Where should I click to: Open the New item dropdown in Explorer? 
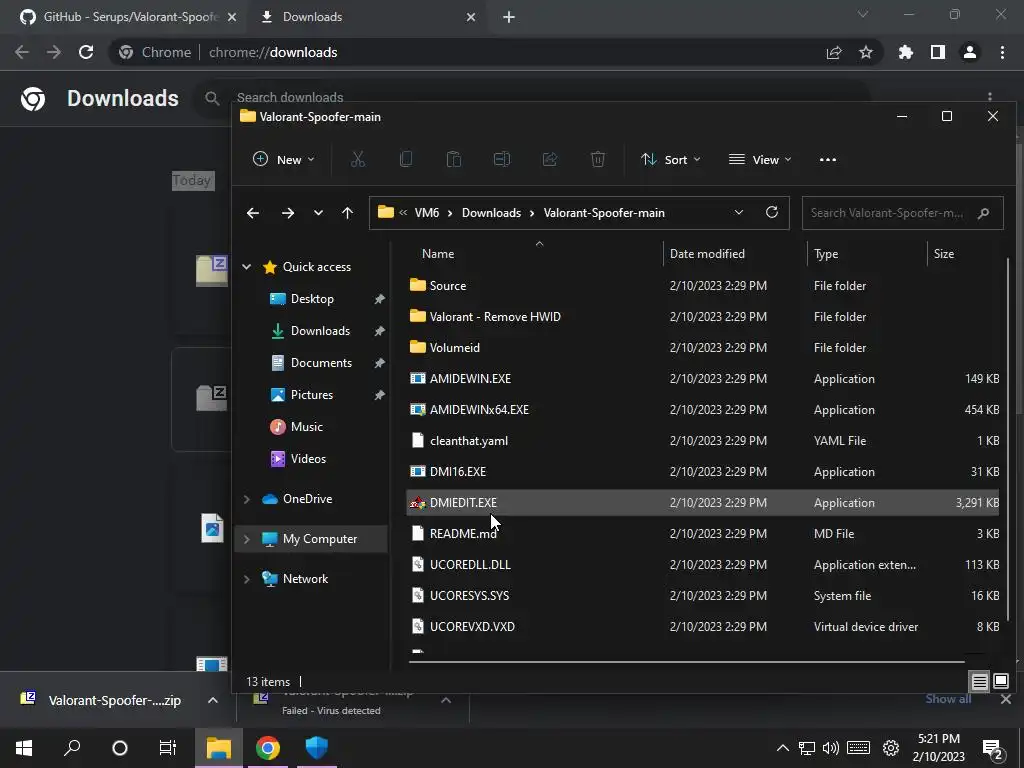283,159
